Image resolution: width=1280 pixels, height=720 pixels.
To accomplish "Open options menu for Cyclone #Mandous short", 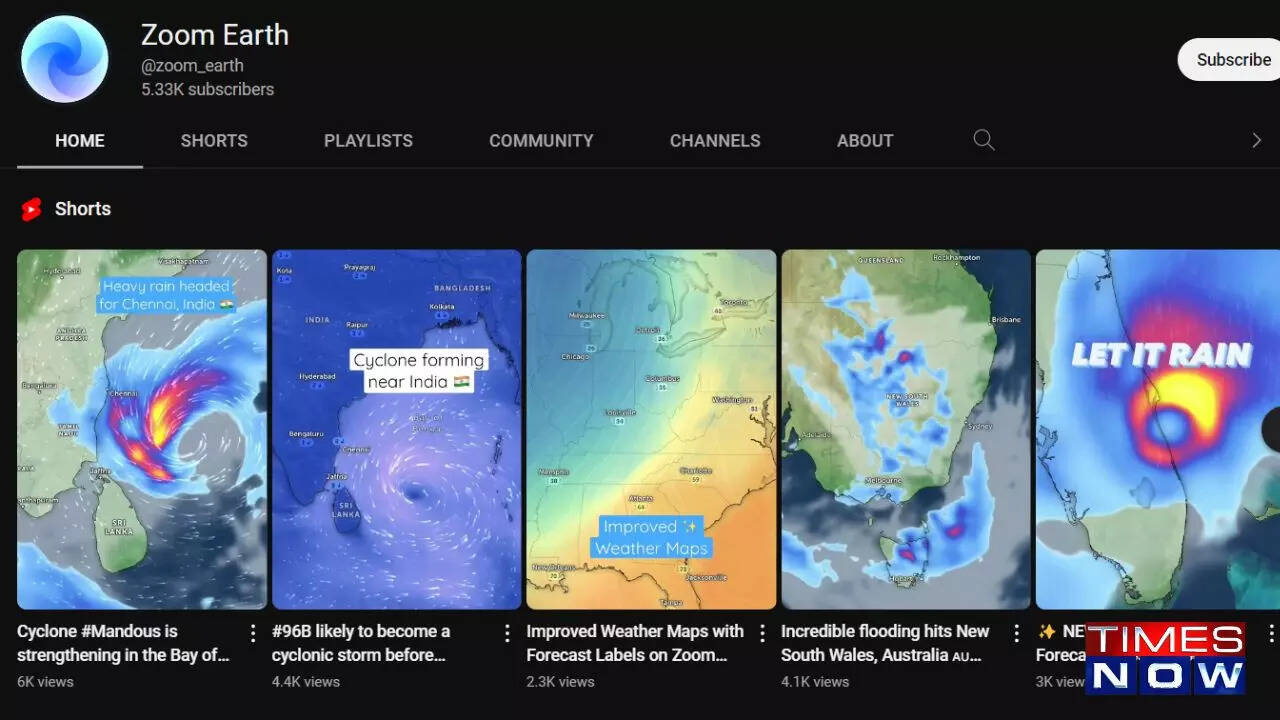I will tap(253, 633).
